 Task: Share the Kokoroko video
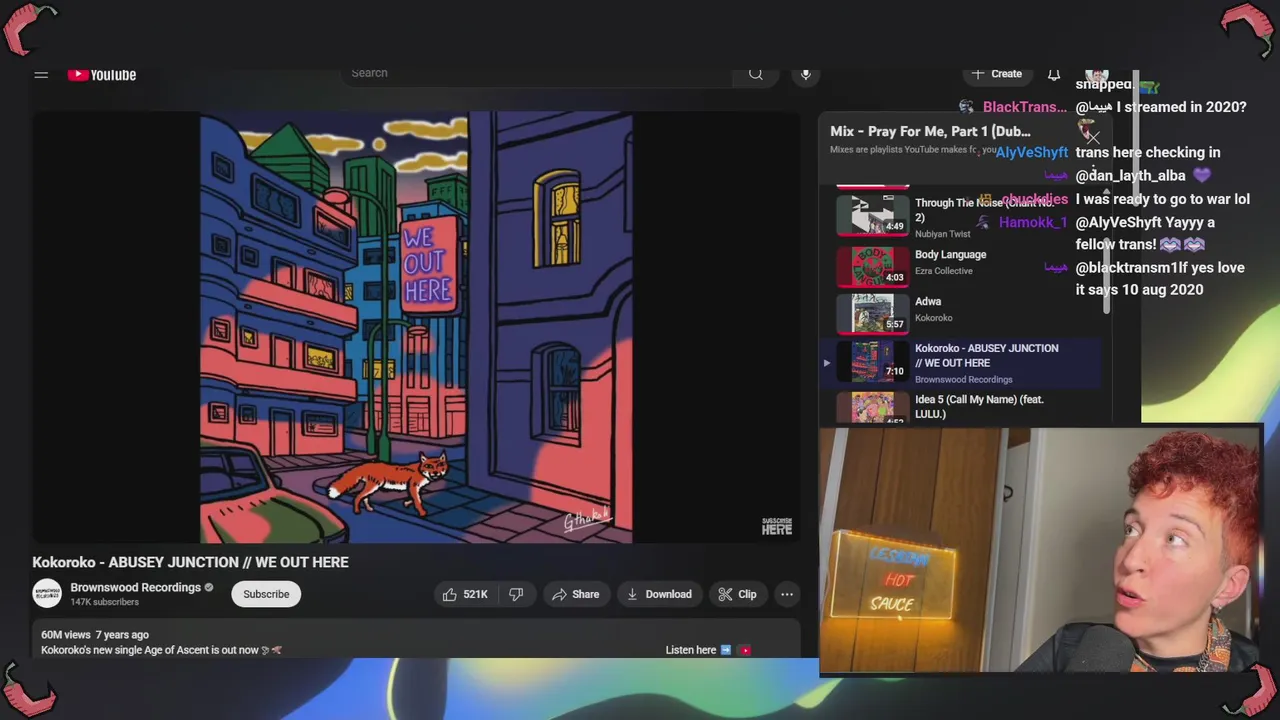click(x=576, y=594)
